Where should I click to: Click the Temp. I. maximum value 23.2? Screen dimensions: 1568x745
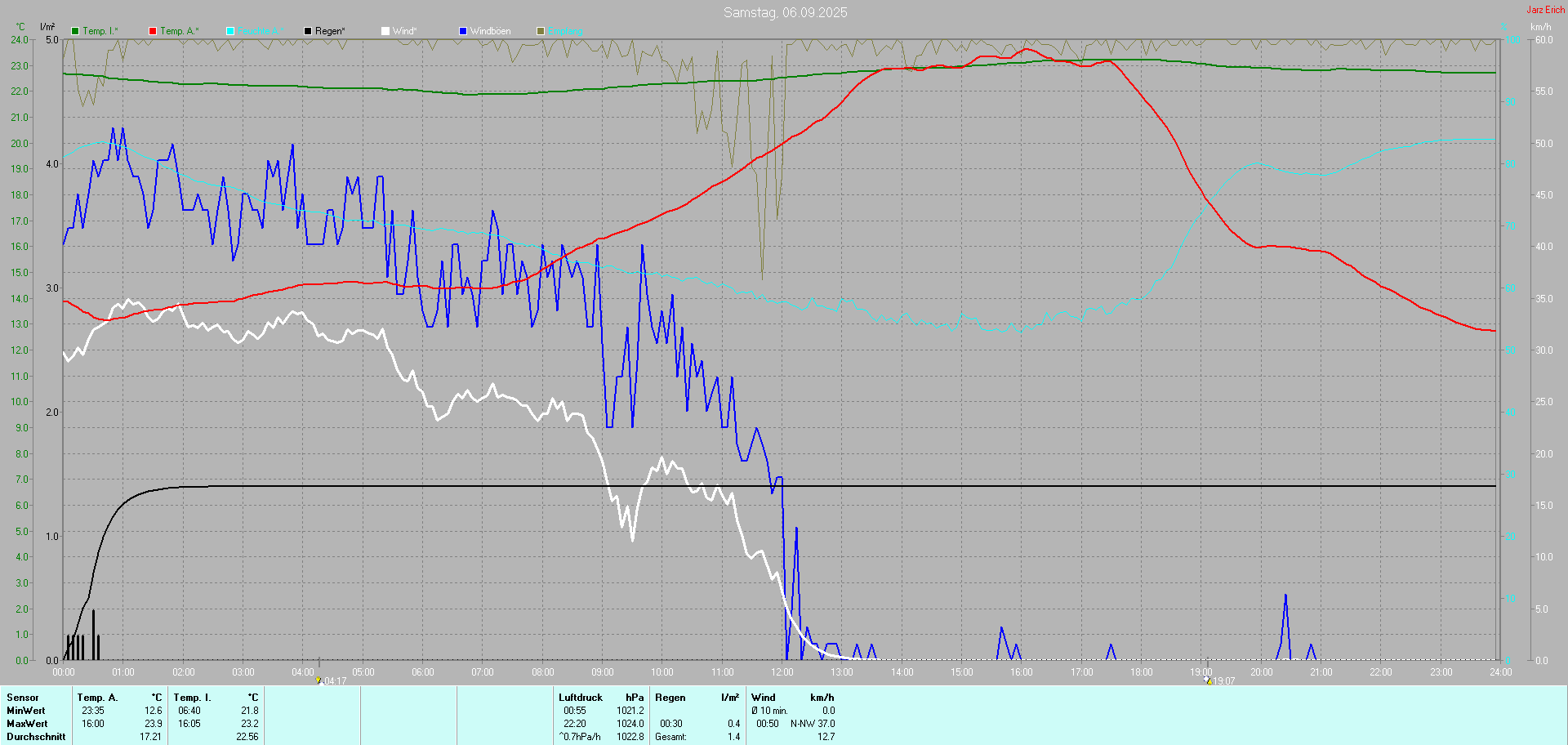click(x=250, y=724)
